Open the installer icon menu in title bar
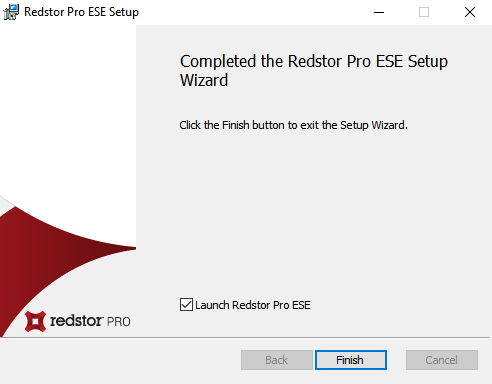Image resolution: width=492 pixels, height=384 pixels. point(11,12)
